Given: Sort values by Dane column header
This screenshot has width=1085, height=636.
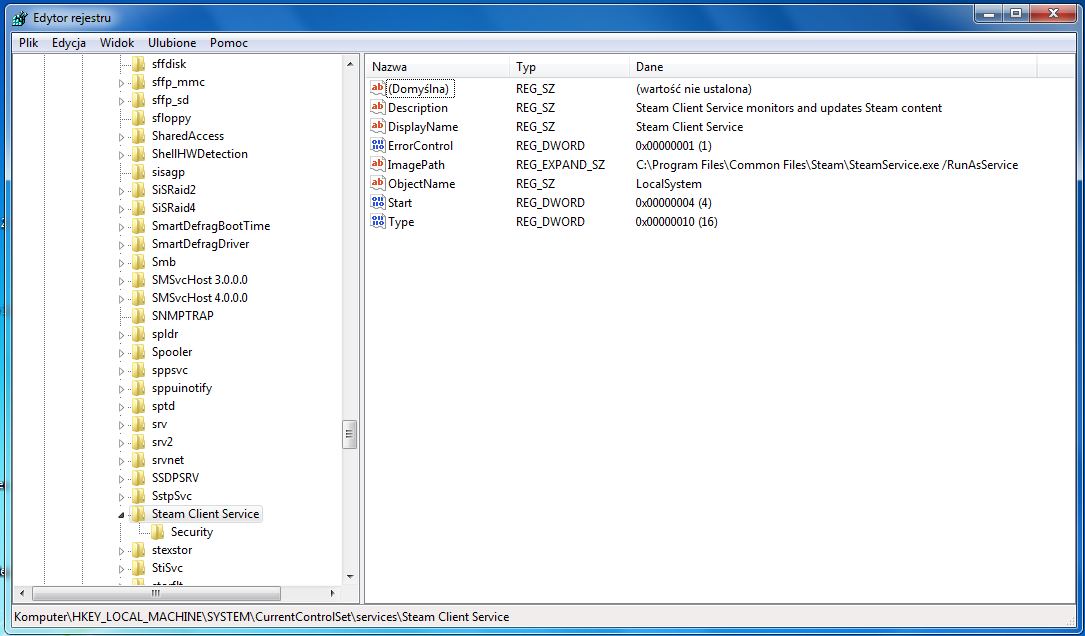Looking at the screenshot, I should [x=833, y=67].
